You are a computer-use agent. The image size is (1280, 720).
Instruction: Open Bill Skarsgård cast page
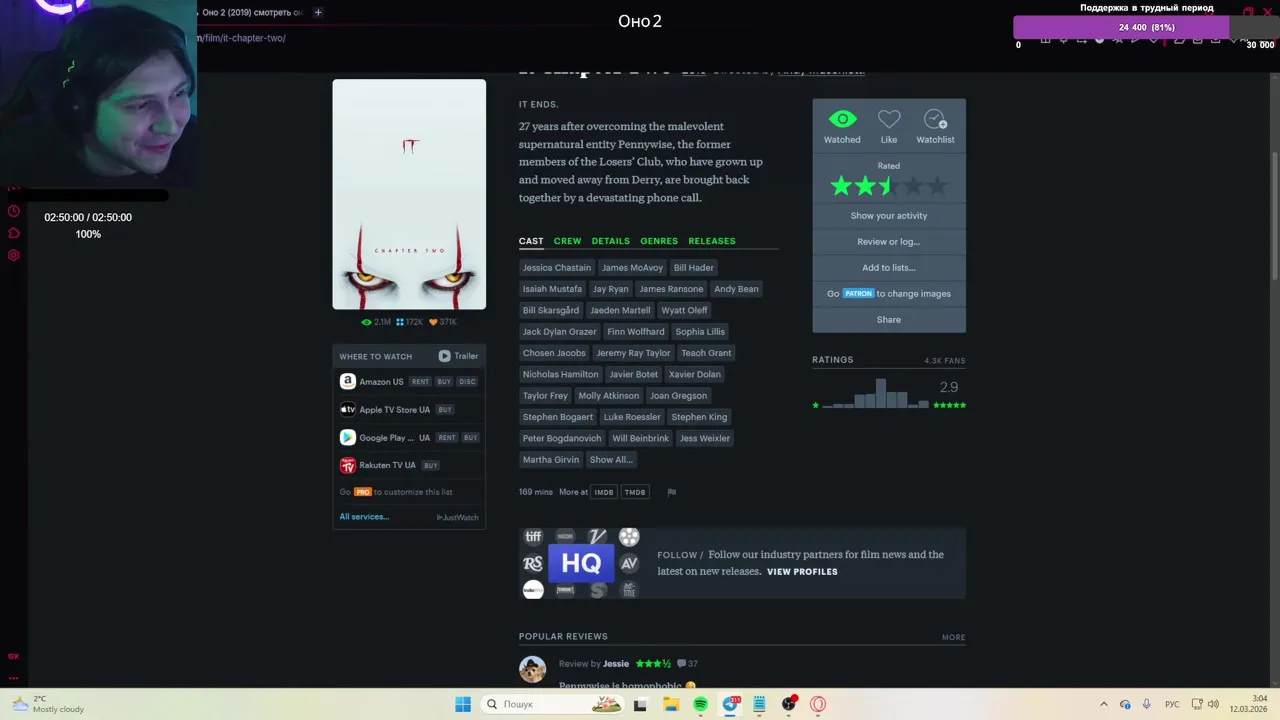click(x=551, y=310)
